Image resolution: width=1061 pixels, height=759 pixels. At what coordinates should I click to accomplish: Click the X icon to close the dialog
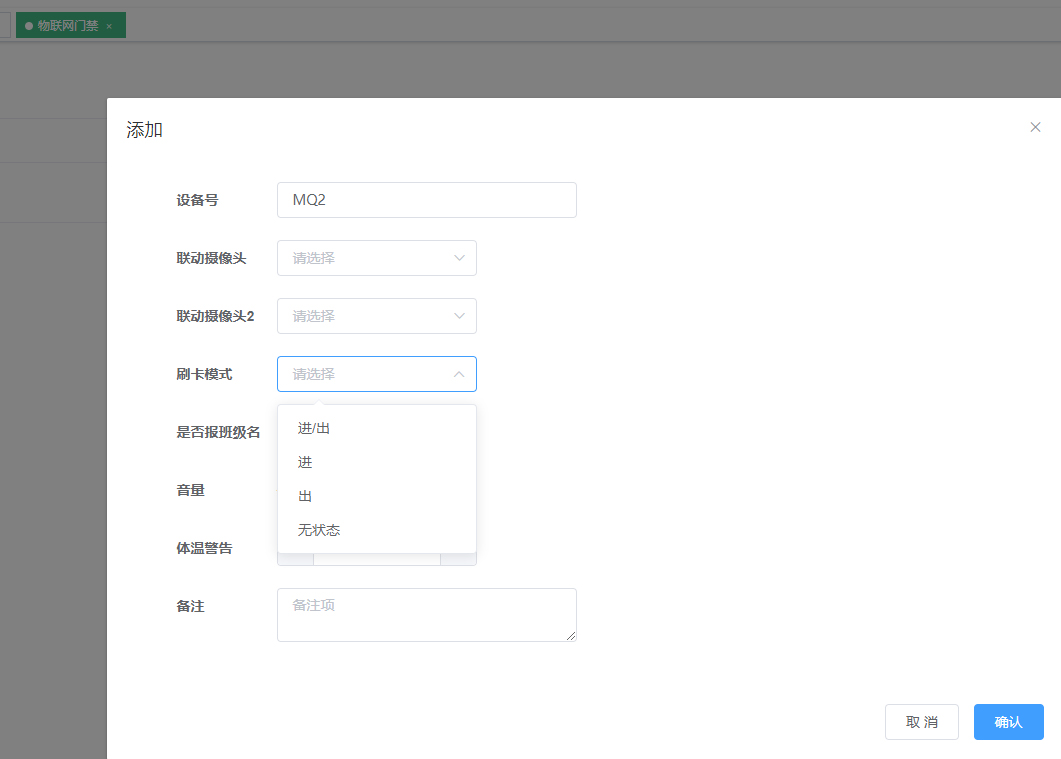pyautogui.click(x=1035, y=127)
